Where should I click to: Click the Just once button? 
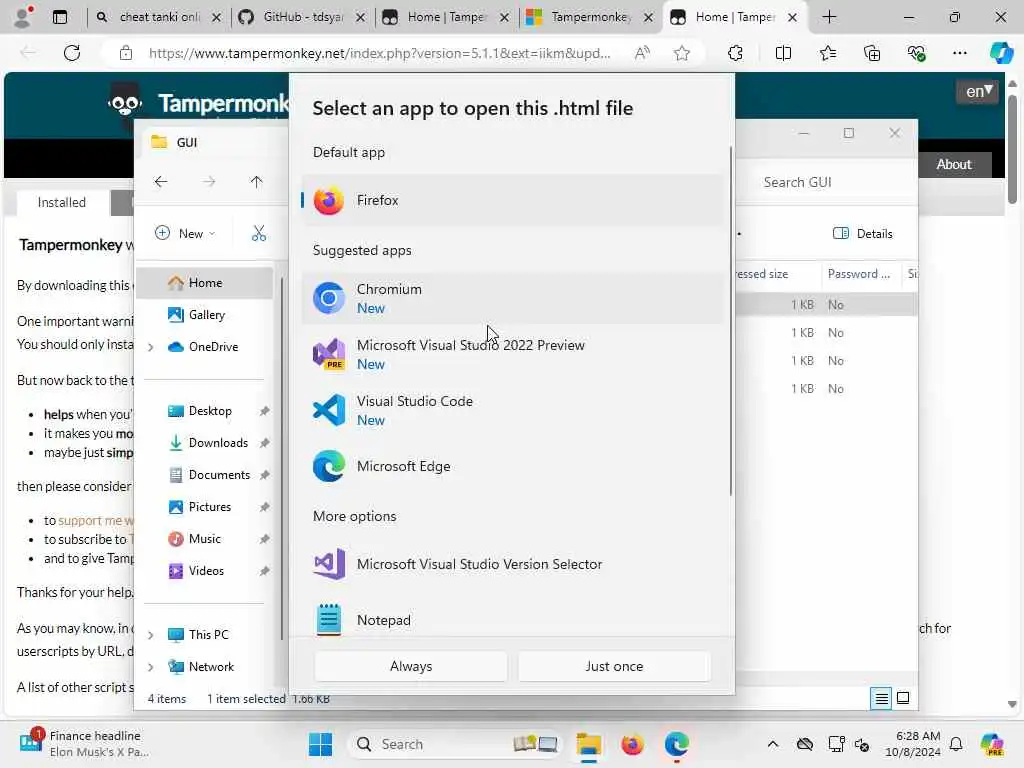point(614,666)
